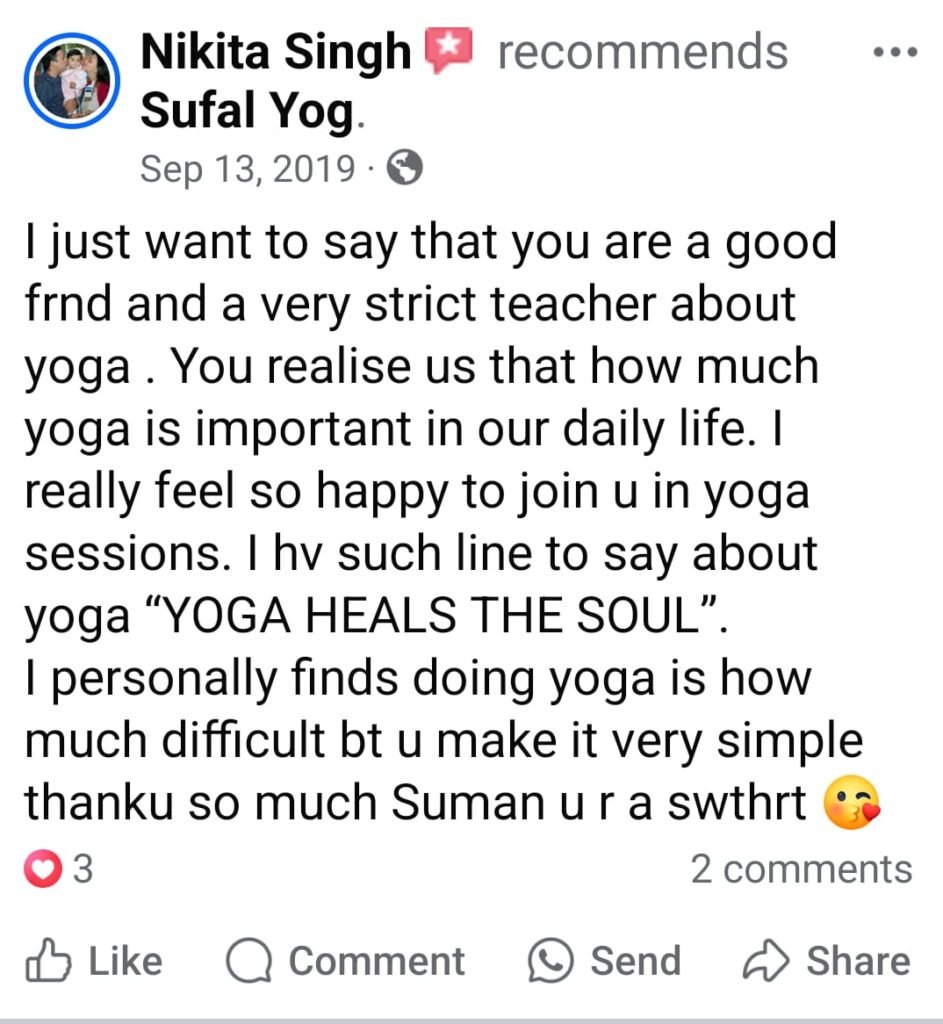Visit the Sufal Yog page
Screen dimensions: 943x1024
[x=248, y=110]
